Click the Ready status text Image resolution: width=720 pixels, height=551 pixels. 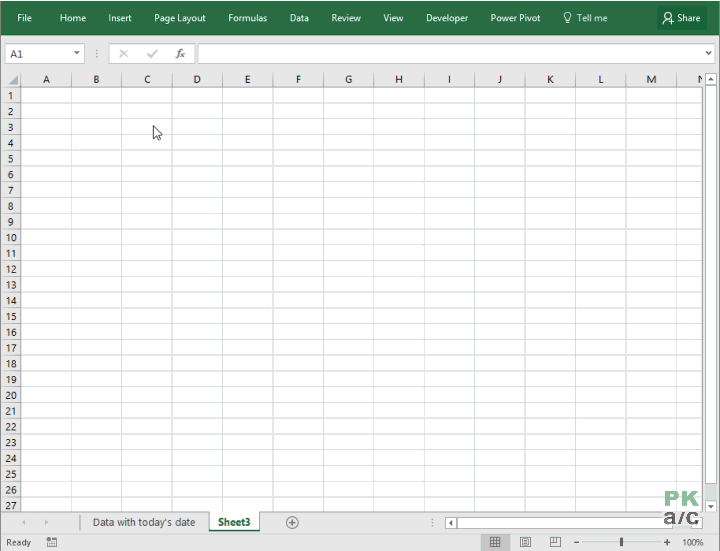click(18, 542)
